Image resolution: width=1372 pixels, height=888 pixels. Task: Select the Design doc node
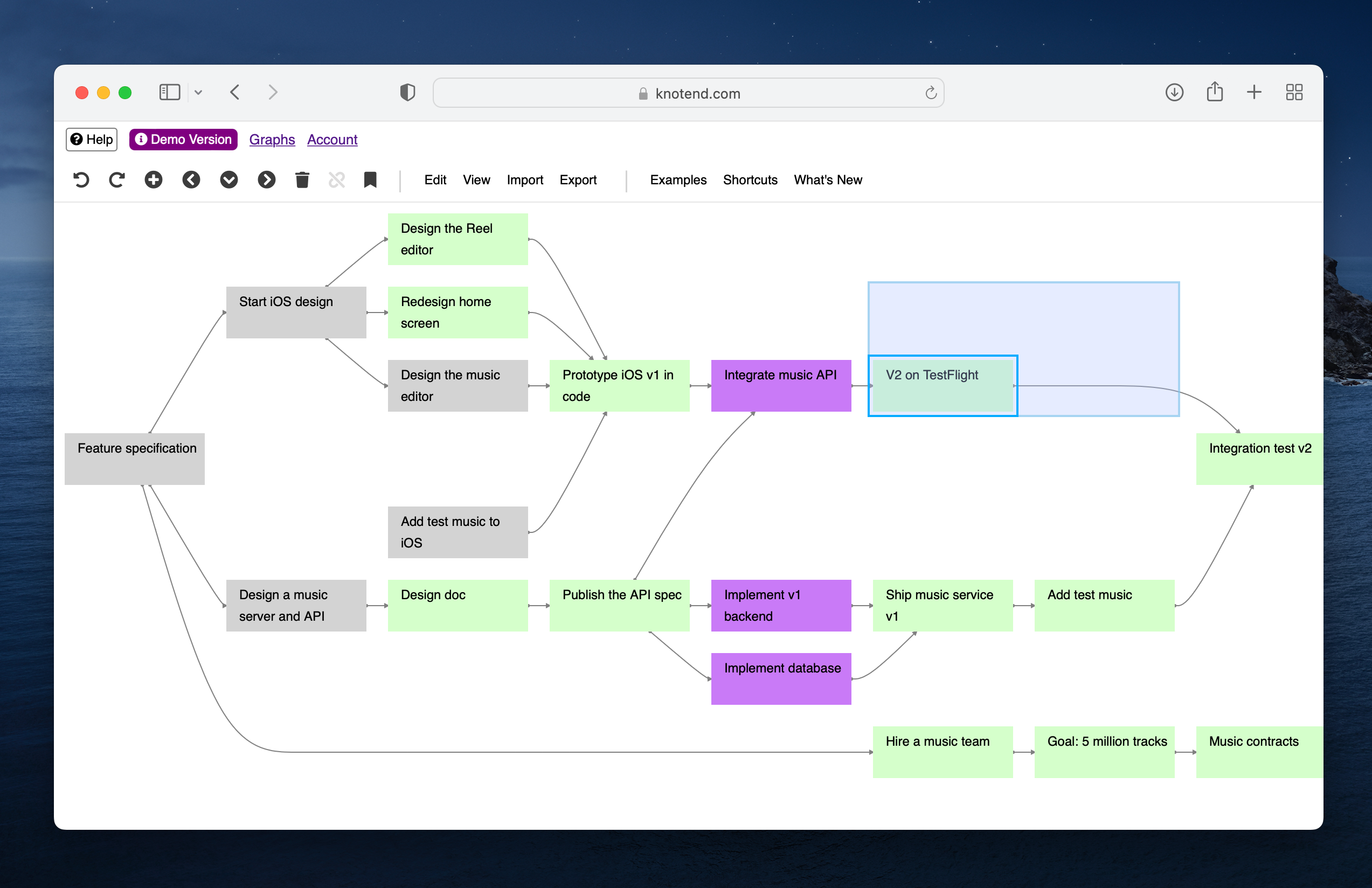[458, 605]
